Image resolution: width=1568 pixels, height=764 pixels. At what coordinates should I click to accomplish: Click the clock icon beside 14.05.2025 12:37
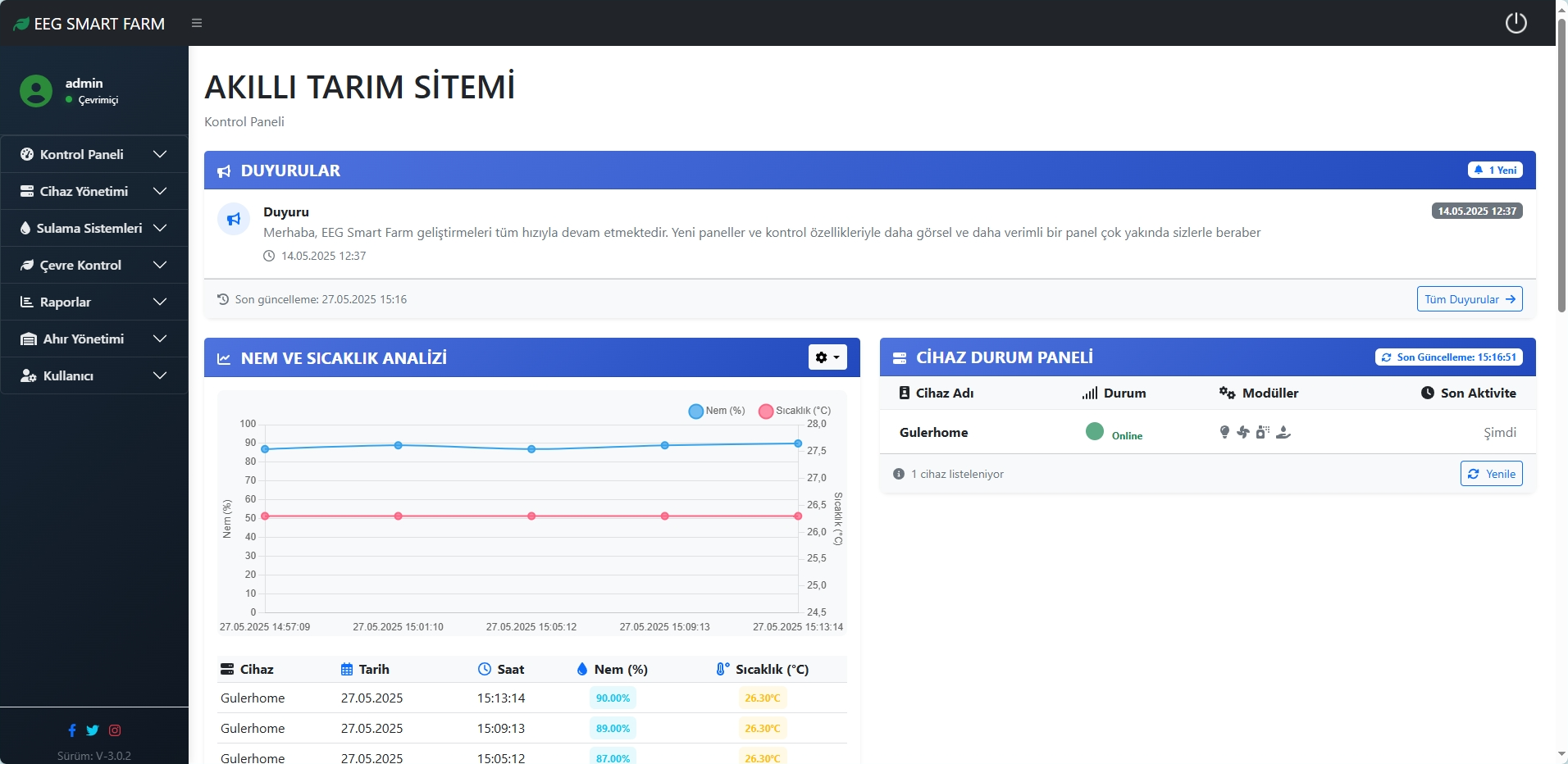click(x=269, y=256)
